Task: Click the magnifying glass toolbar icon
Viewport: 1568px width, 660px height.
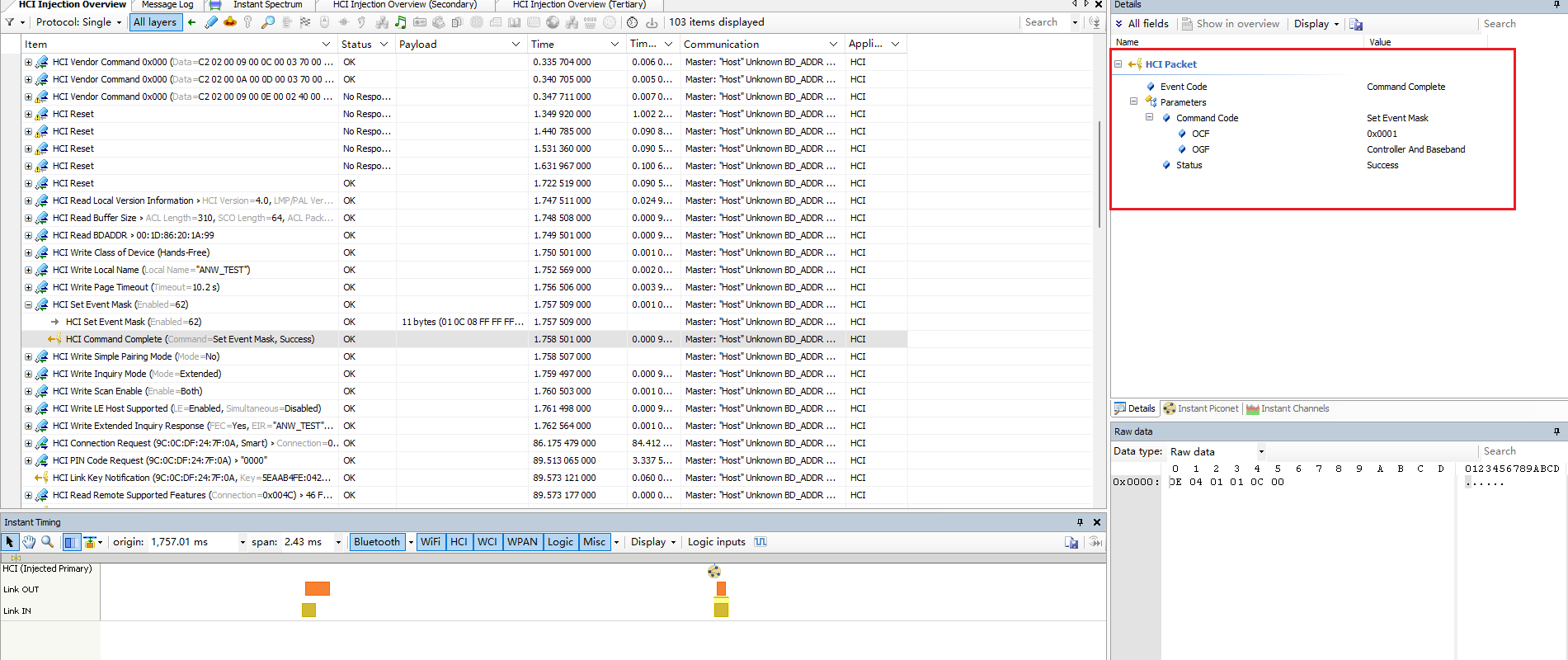Action: coord(268,22)
